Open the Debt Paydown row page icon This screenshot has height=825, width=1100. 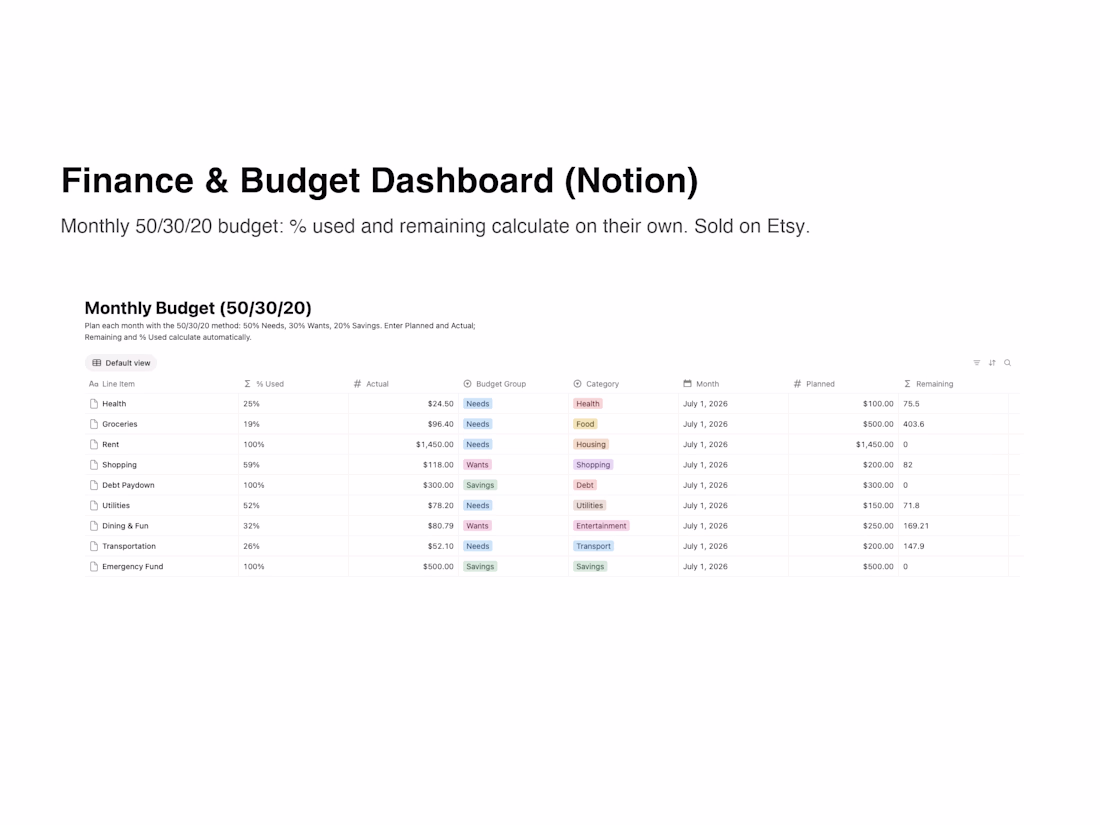(94, 485)
